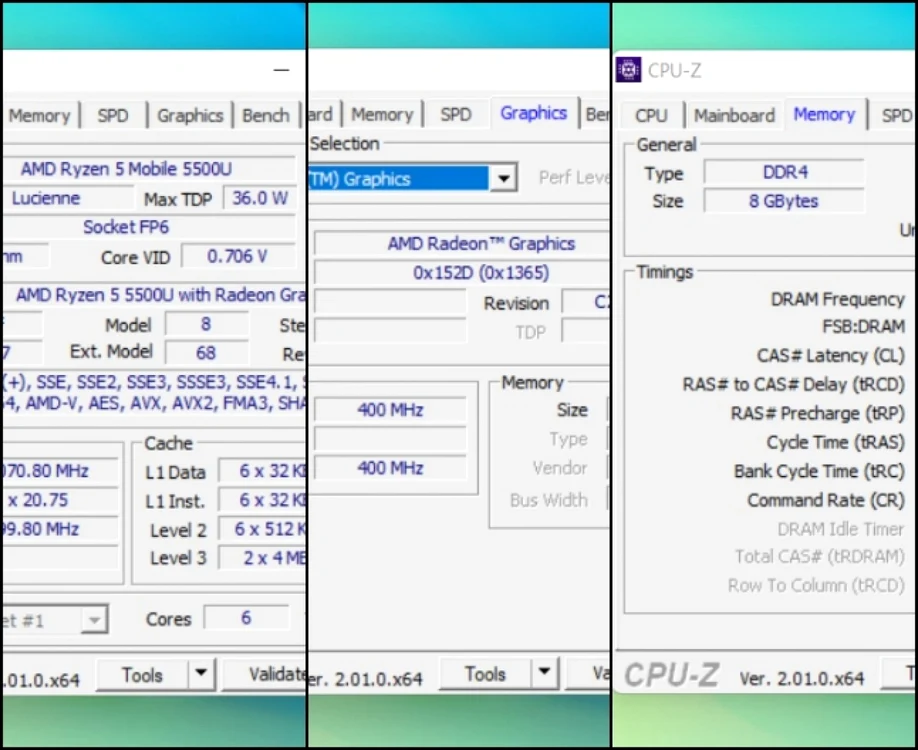The height and width of the screenshot is (750, 918).
Task: Click the 'RAS# Precharge (tRP)' label
Action: click(818, 413)
